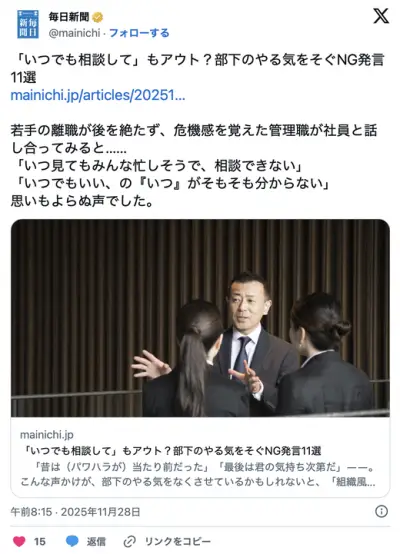This screenshot has height=554, width=400.
Task: Click the like count 15
Action: pyautogui.click(x=40, y=541)
